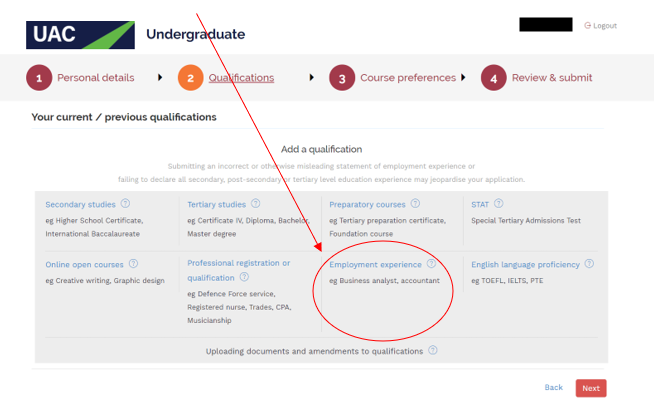Viewport: 654px width, 401px height.
Task: Click the UAC logo
Action: pyautogui.click(x=80, y=35)
